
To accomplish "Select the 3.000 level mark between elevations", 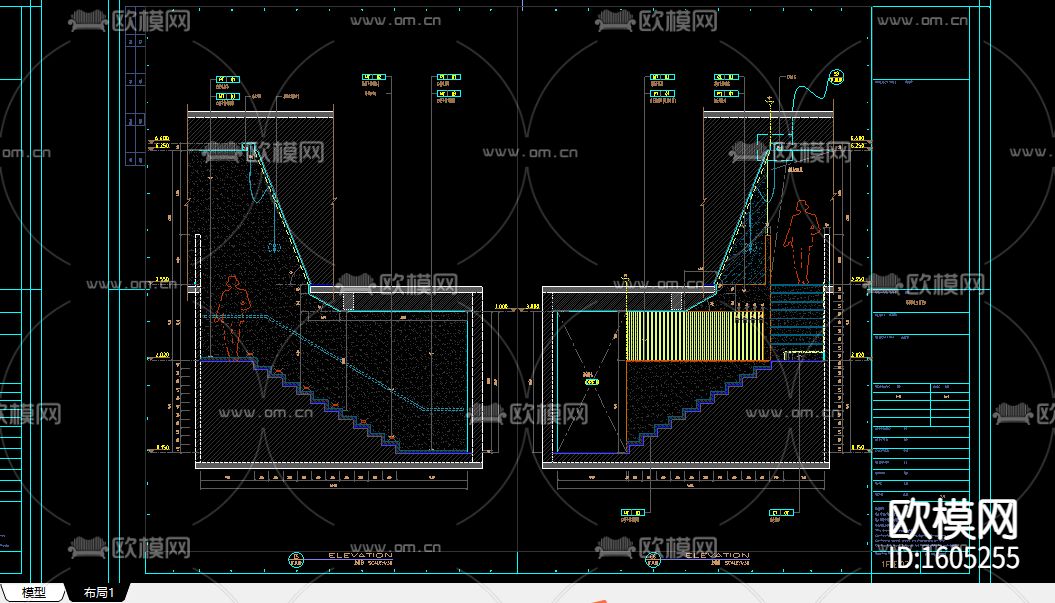I will pyautogui.click(x=532, y=306).
